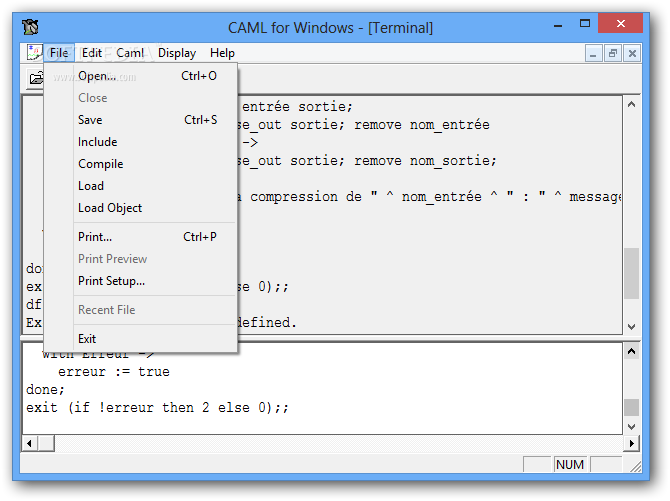
Task: Click the NUM status bar indicator
Action: tap(570, 465)
